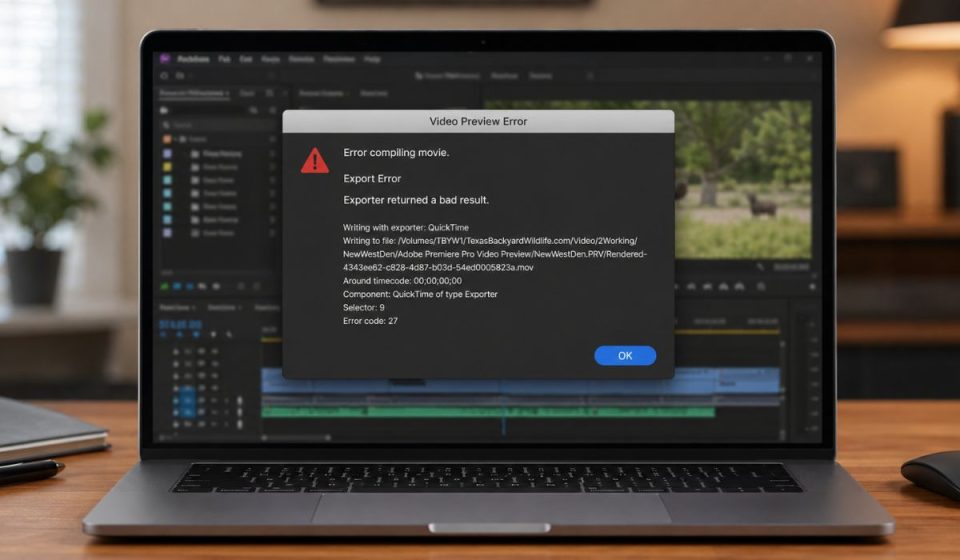Click "Component: QuickTime of type Exporter" line
This screenshot has width=960, height=560.
click(x=420, y=294)
